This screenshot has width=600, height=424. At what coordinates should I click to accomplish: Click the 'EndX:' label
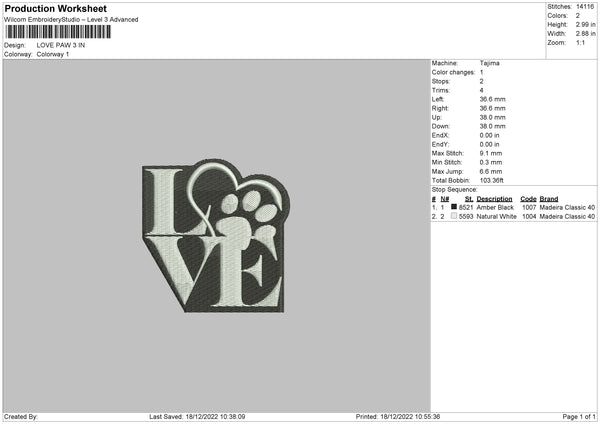[x=440, y=135]
